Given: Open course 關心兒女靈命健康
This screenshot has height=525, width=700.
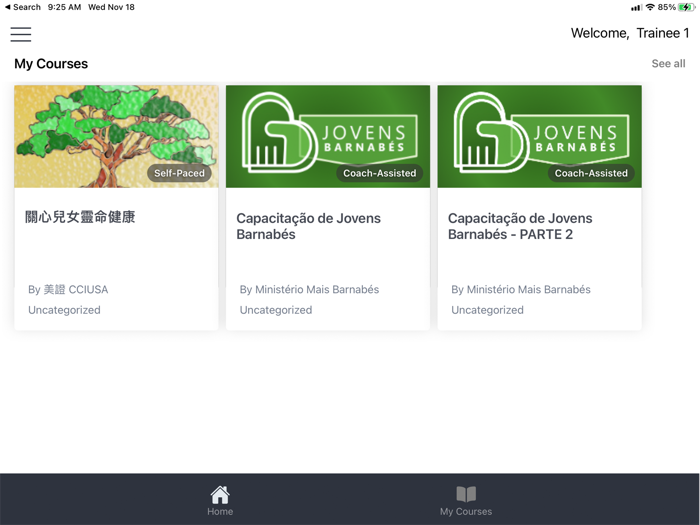Looking at the screenshot, I should (x=80, y=217).
